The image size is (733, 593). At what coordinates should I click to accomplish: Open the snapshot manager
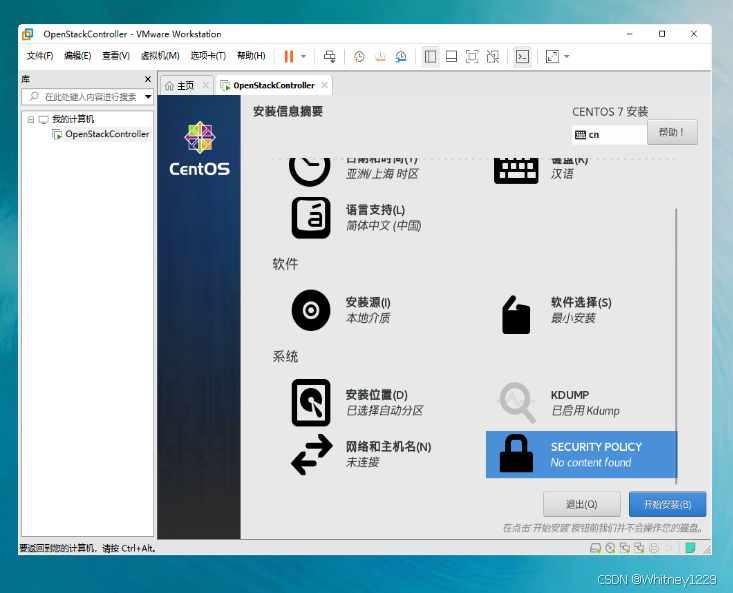click(x=401, y=57)
